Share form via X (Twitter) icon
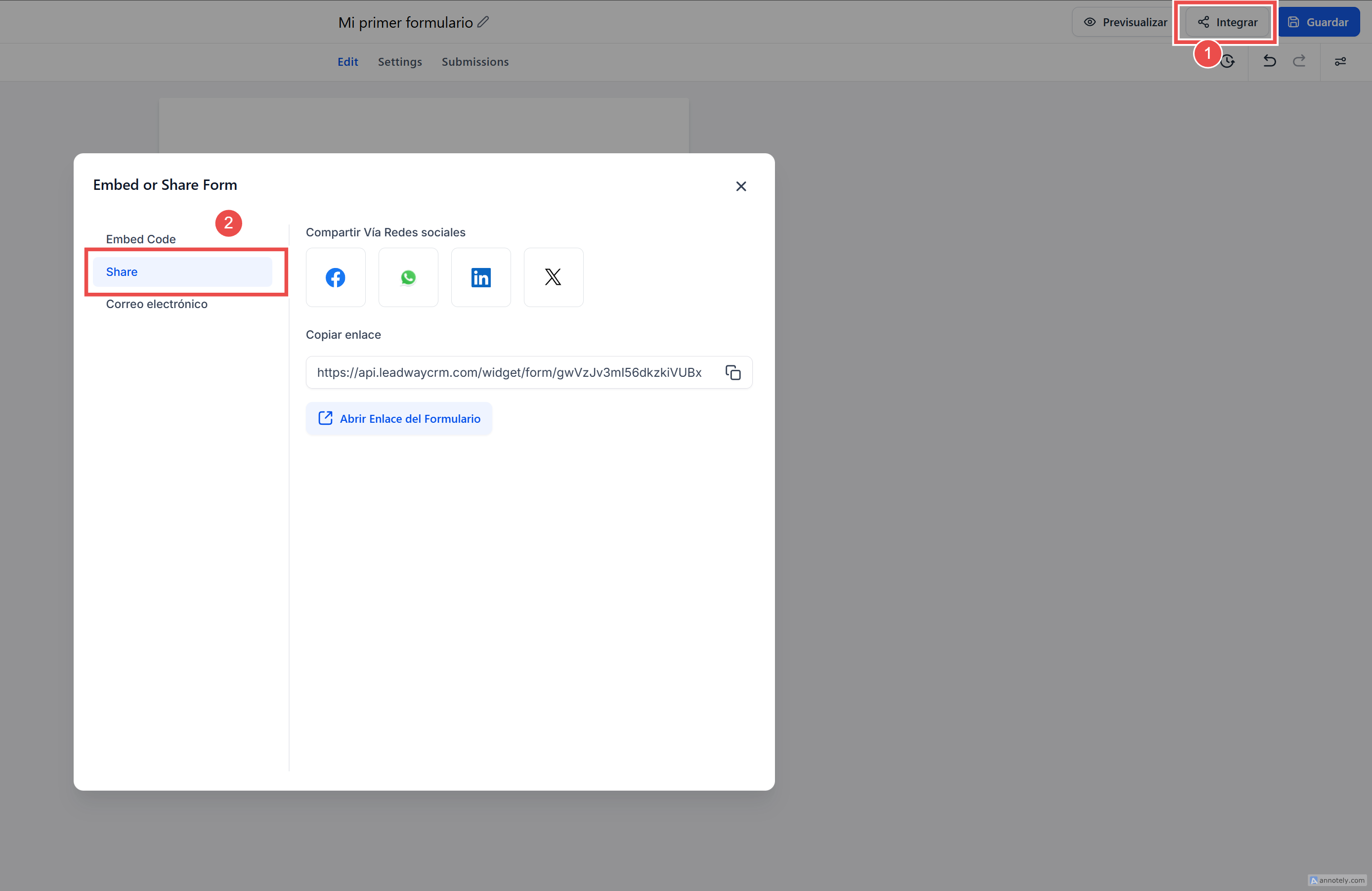Screen dimensions: 1372x891 tap(554, 277)
